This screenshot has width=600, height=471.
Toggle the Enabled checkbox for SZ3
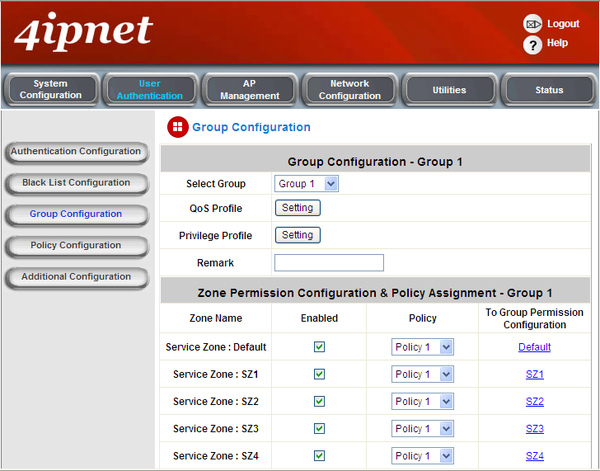[x=319, y=429]
